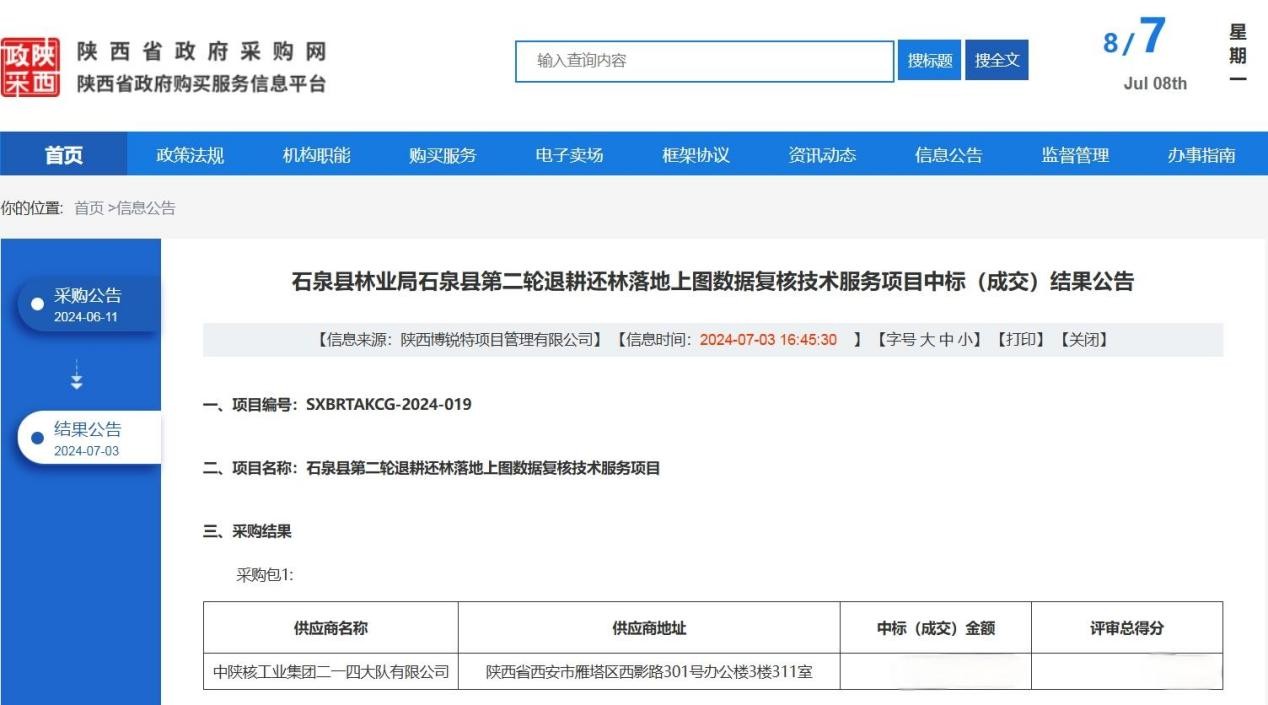Screen dimensions: 1268x705
Task: Click the Shaanxi procurement site logo
Action: coord(30,67)
